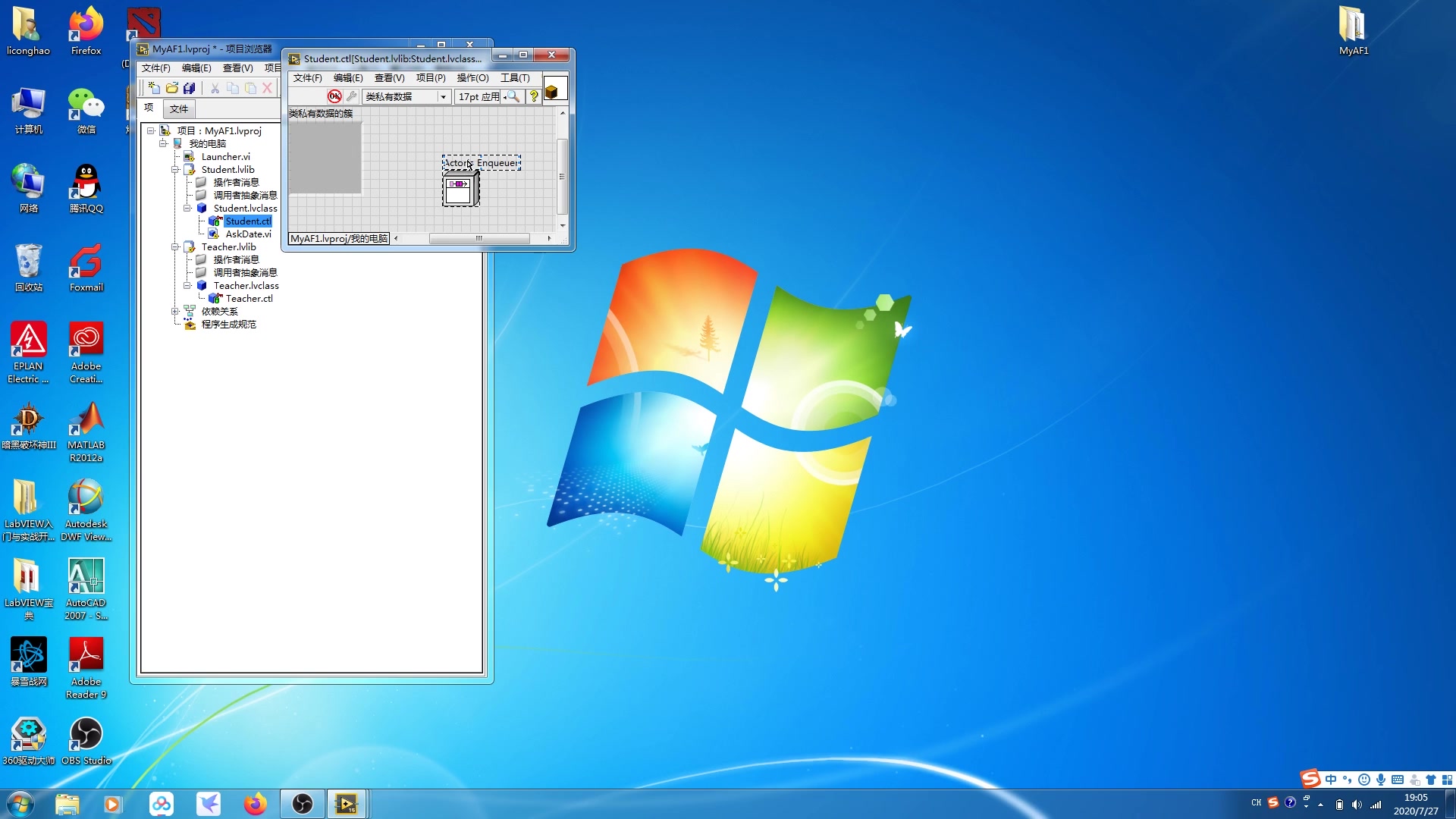The height and width of the screenshot is (819, 1456).
Task: Click the Windows Start button
Action: (x=20, y=804)
